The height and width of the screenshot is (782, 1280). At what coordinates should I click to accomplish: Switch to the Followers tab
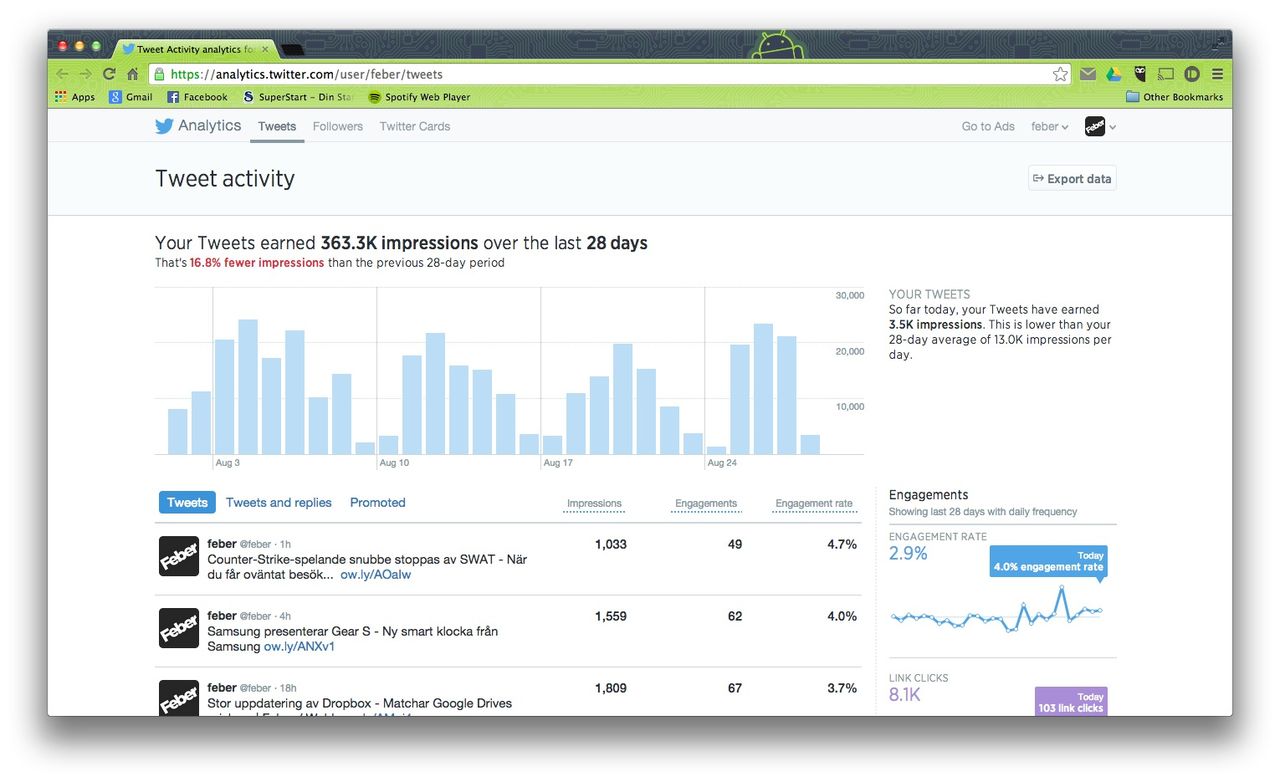(337, 127)
